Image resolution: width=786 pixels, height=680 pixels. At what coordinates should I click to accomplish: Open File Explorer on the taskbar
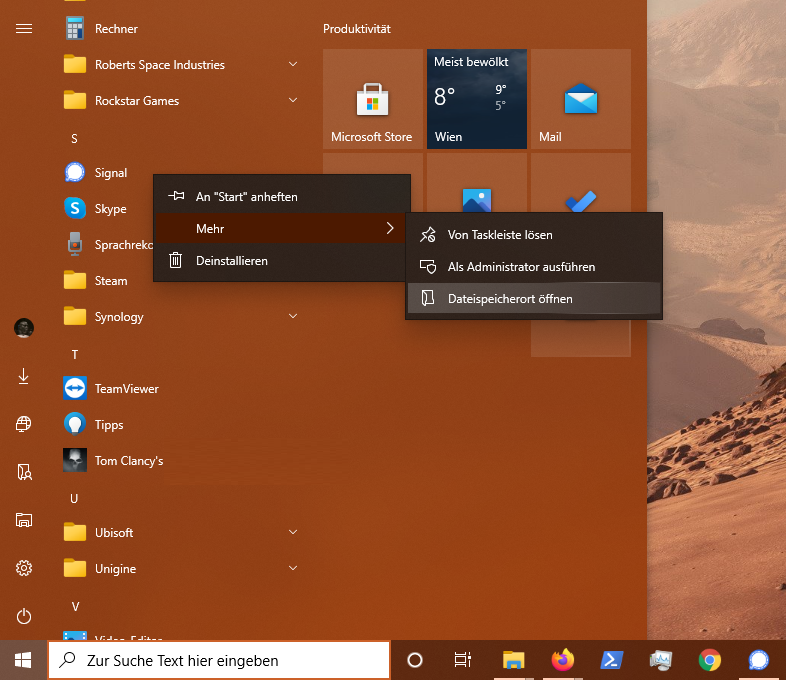513,660
